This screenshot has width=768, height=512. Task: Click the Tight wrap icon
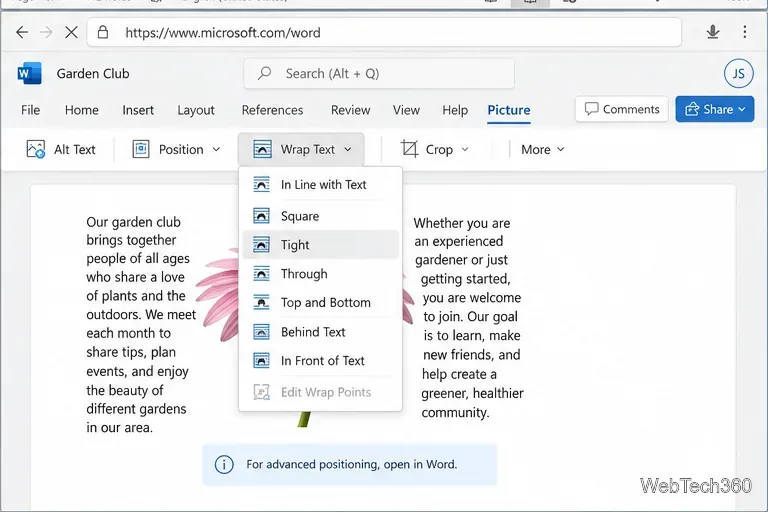[262, 244]
